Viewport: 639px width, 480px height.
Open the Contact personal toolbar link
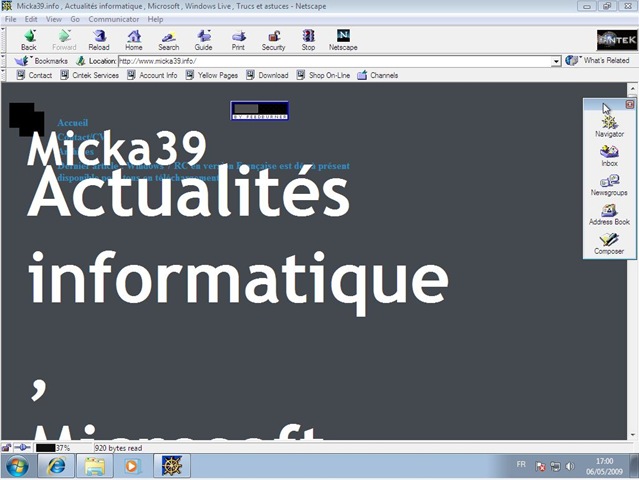[34, 75]
